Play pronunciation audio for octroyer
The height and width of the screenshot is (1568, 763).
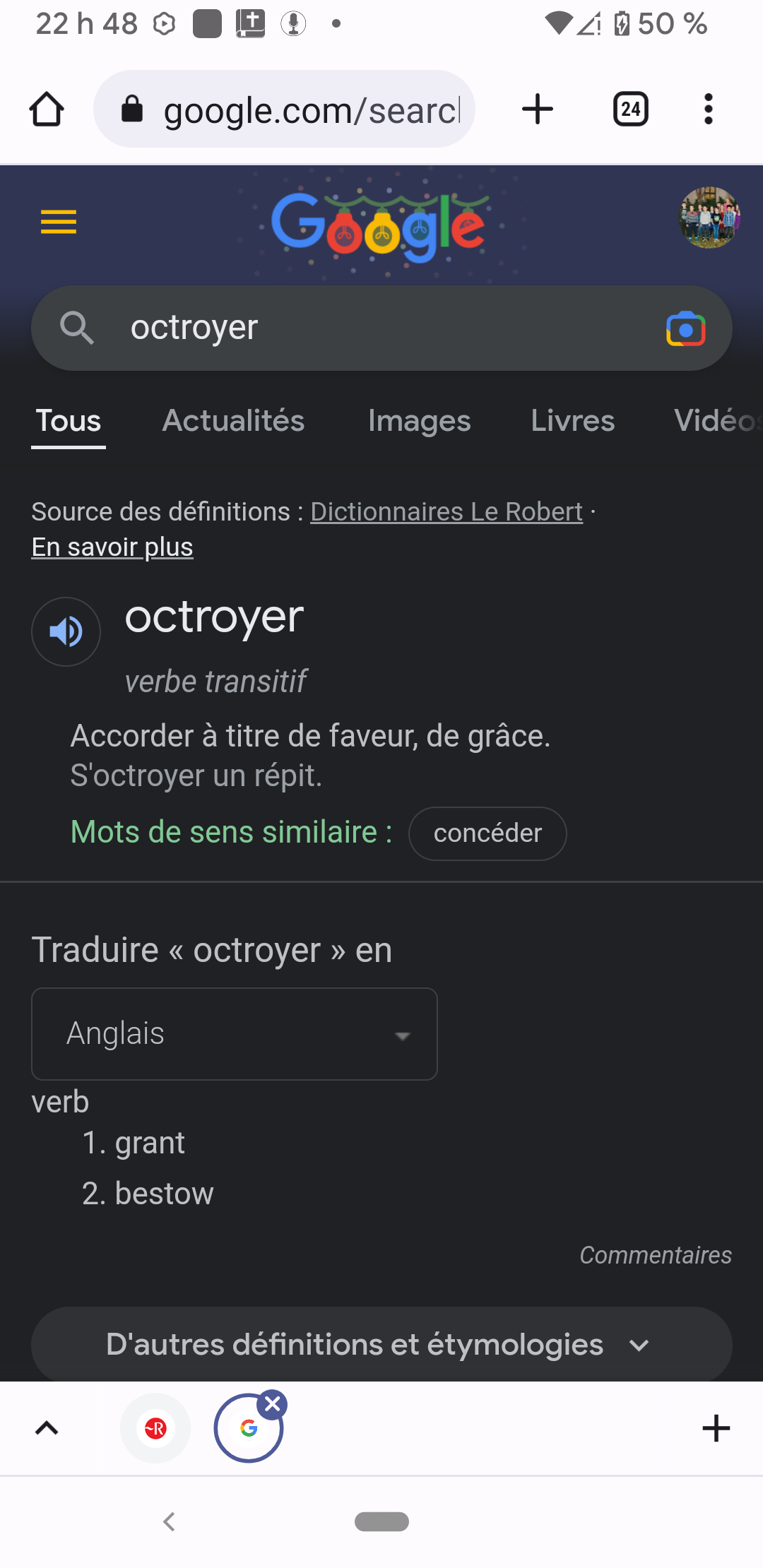click(66, 631)
